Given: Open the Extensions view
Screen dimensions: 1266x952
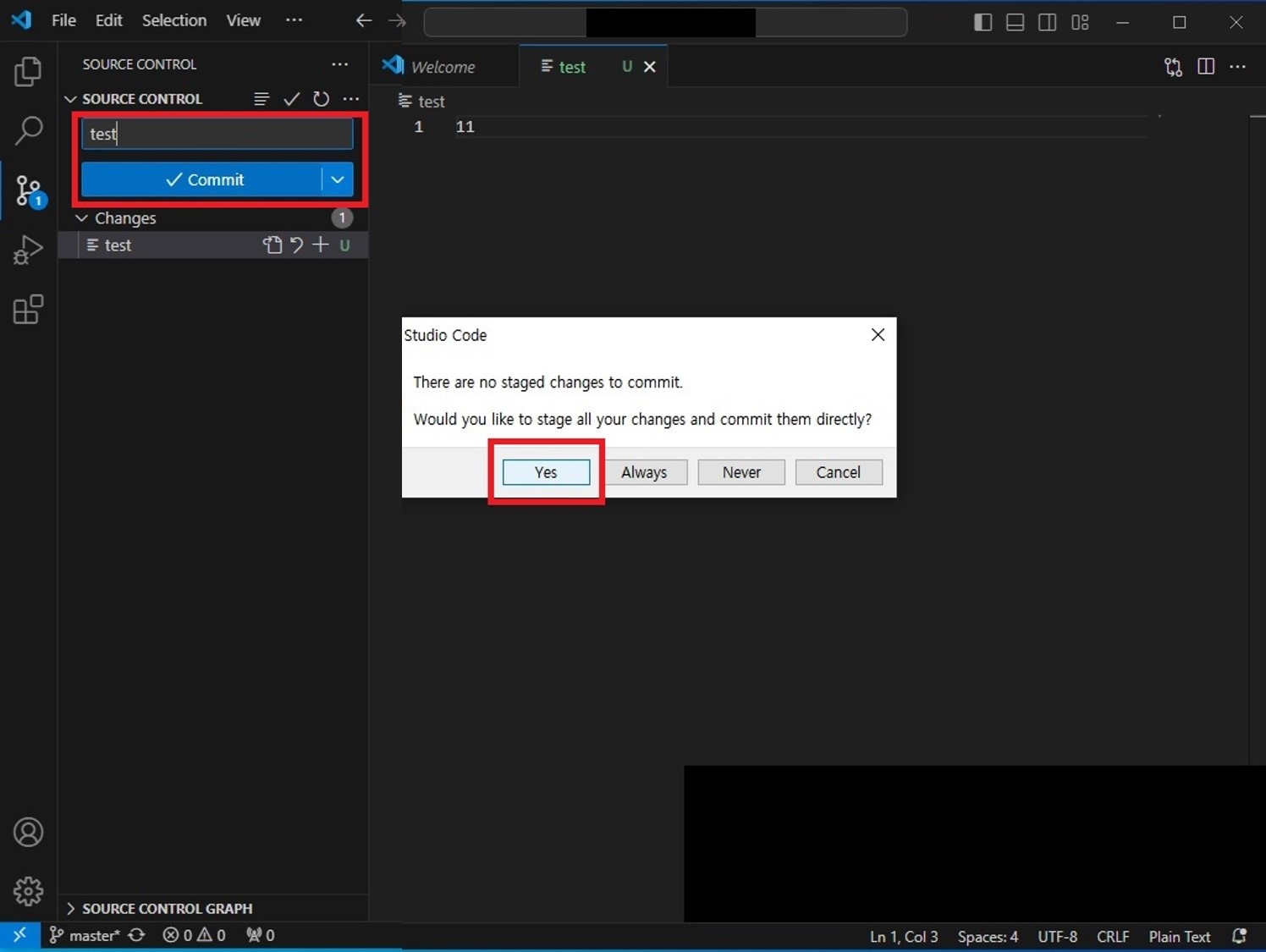Looking at the screenshot, I should [28, 310].
